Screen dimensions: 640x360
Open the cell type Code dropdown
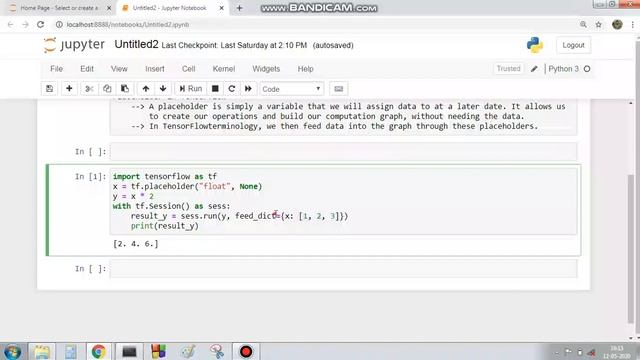tap(291, 89)
